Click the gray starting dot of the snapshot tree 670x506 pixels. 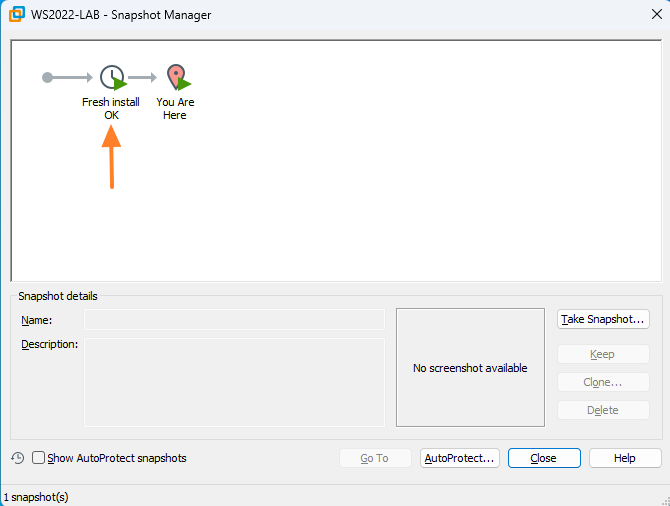47,77
